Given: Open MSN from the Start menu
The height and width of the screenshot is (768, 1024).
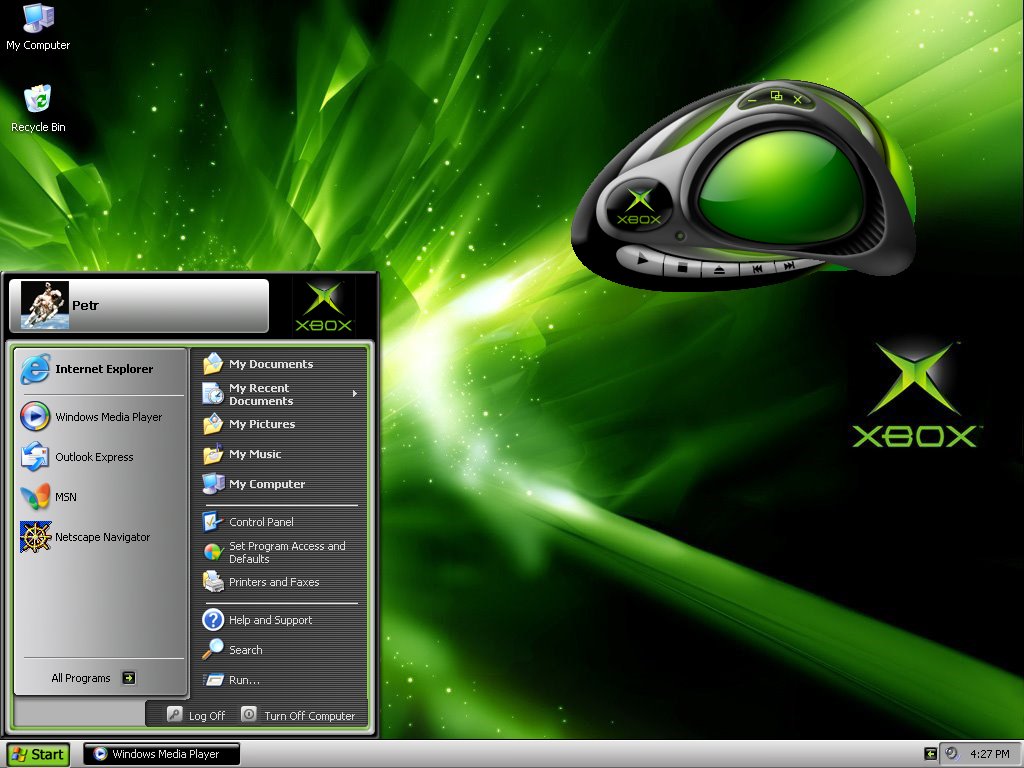Looking at the screenshot, I should [x=101, y=497].
